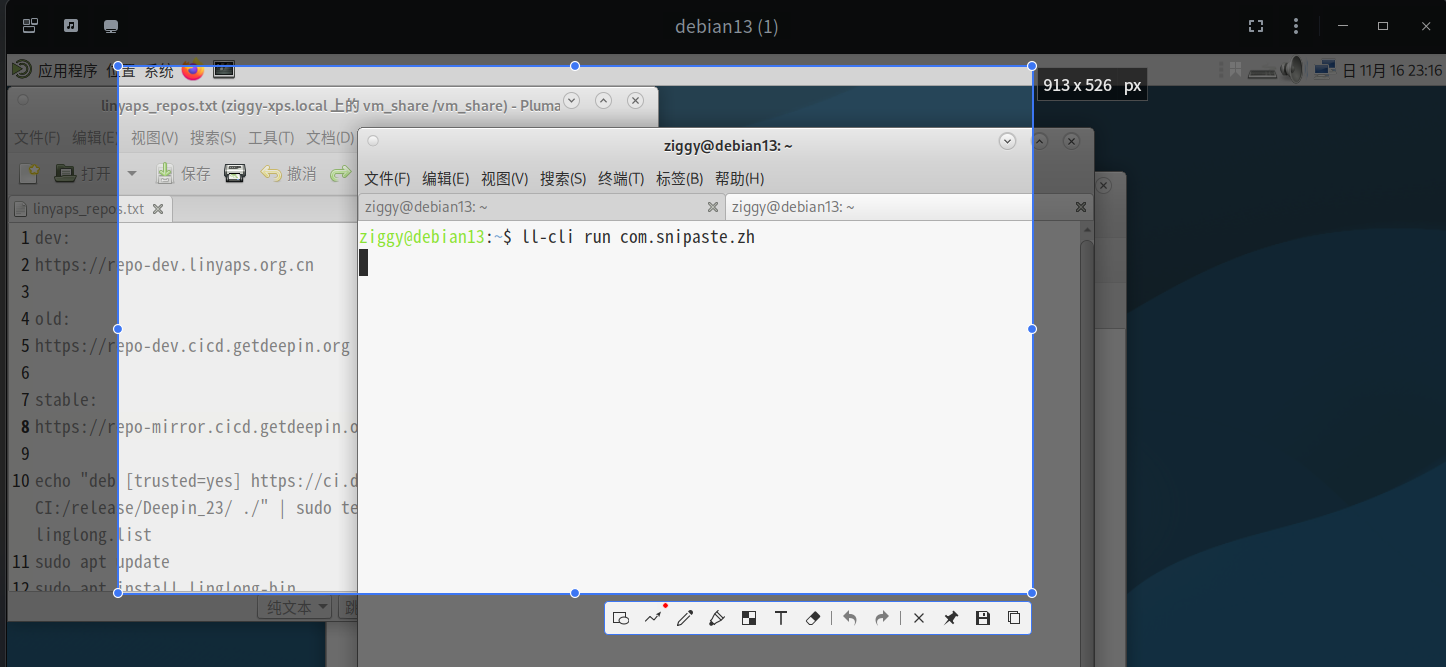
Task: Click the new document icon in Pluma
Action: (29, 173)
